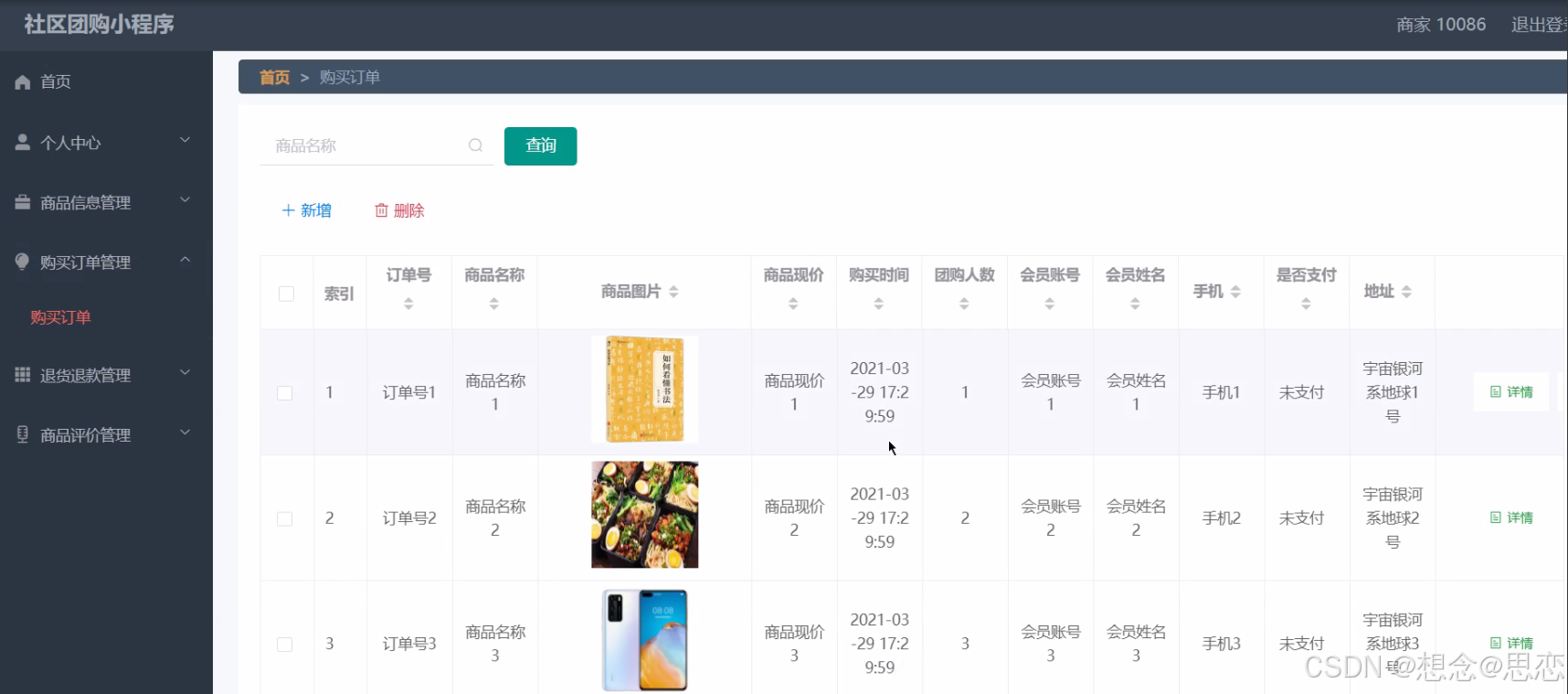Click 删除 to delete selected orders
1568x694 pixels.
tap(400, 210)
